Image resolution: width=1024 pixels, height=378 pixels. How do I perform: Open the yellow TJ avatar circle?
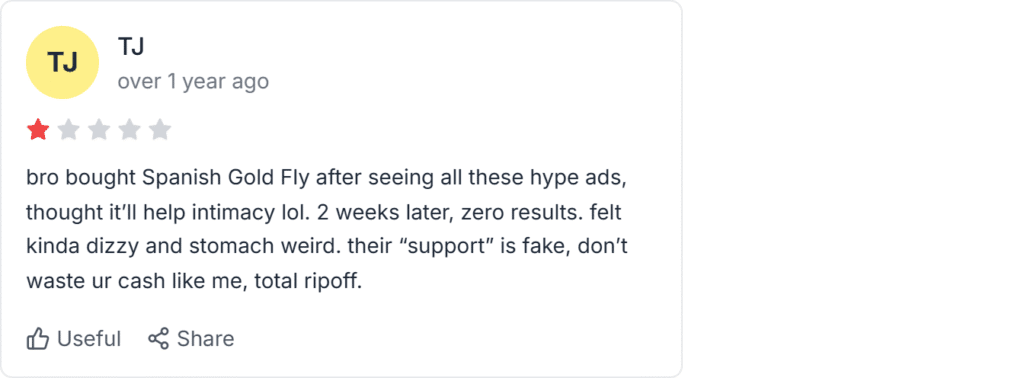pos(62,63)
